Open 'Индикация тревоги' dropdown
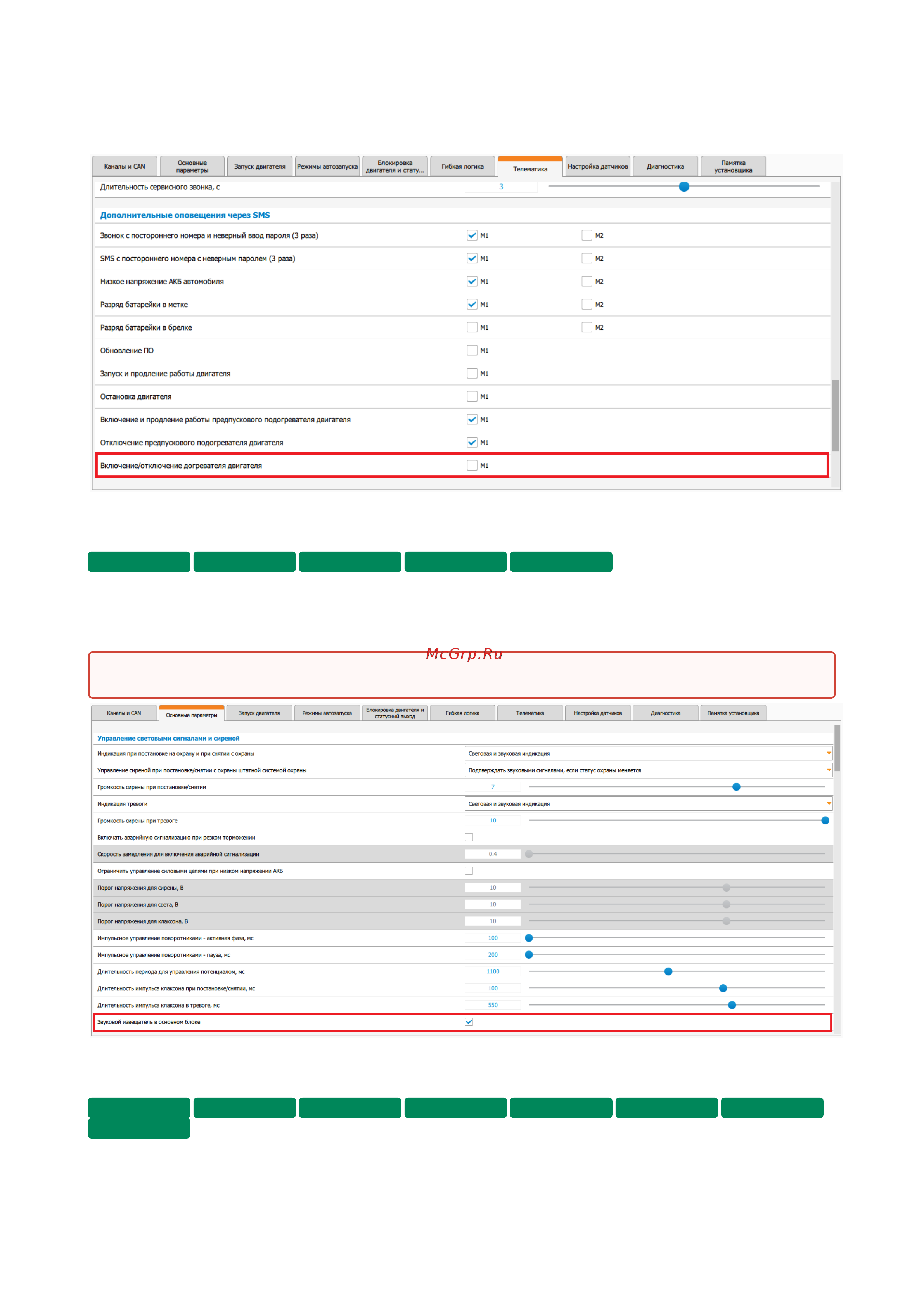Screen dimensions: 924x1307 point(649,804)
